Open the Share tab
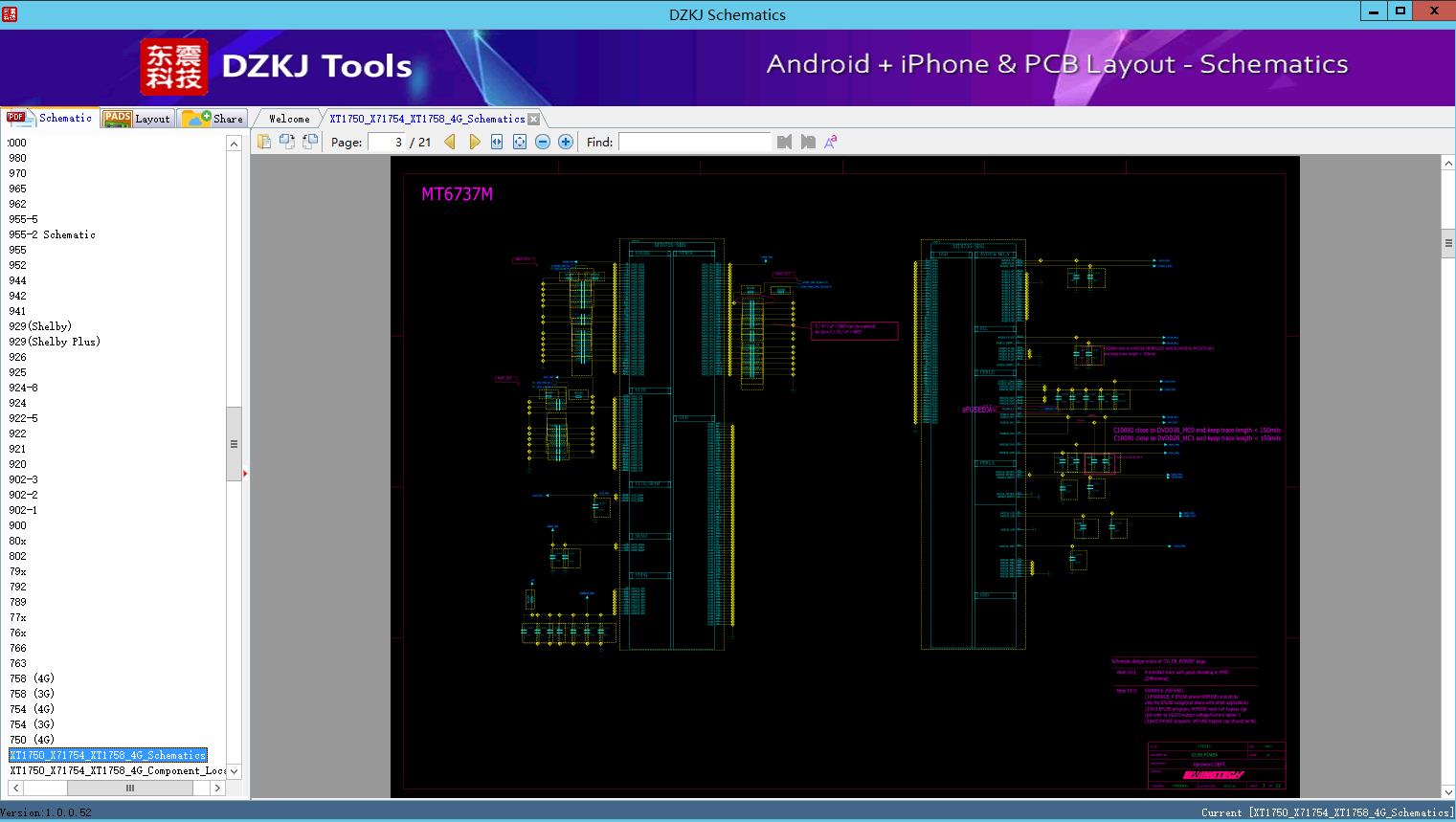The height and width of the screenshot is (822, 1456). pyautogui.click(x=213, y=119)
